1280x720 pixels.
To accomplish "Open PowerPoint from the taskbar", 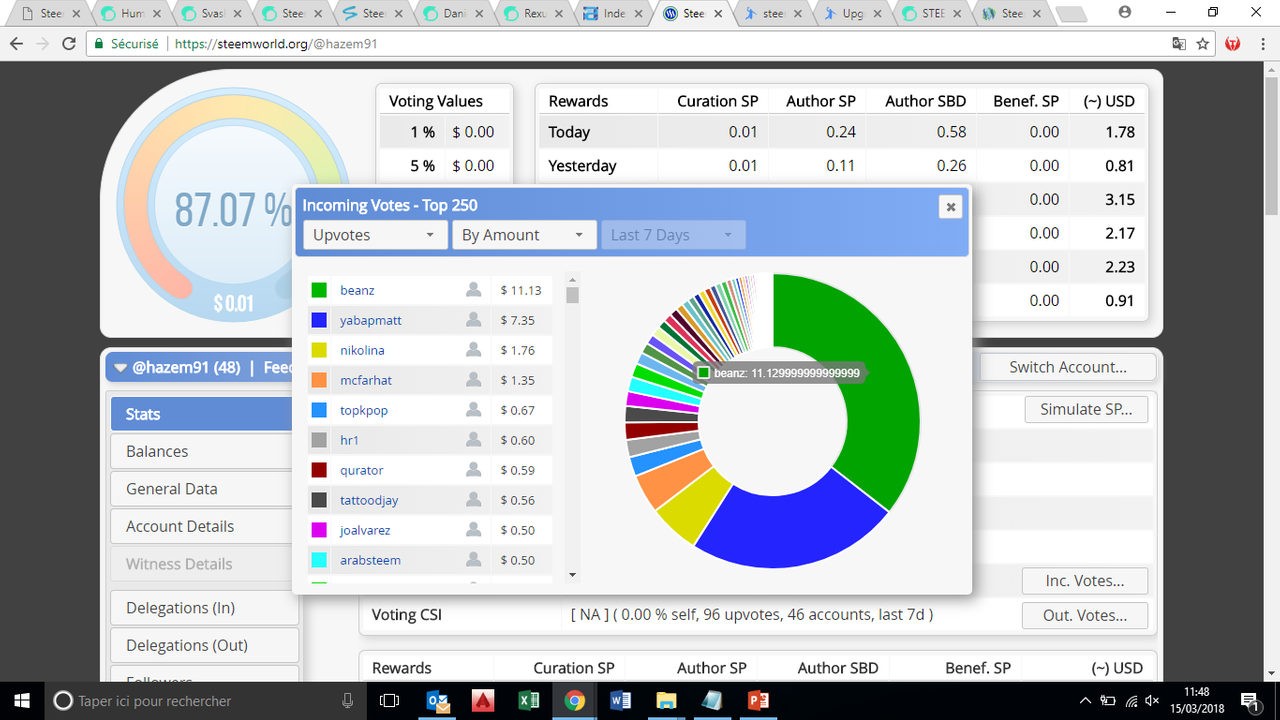I will (757, 700).
